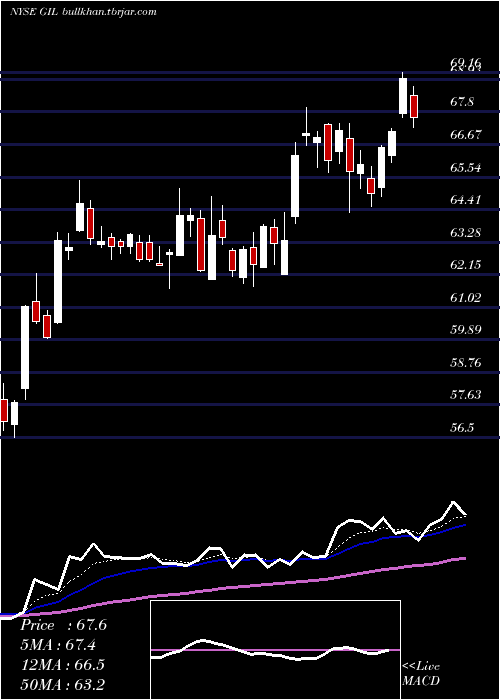Click the <<Live MACD label

421,674
